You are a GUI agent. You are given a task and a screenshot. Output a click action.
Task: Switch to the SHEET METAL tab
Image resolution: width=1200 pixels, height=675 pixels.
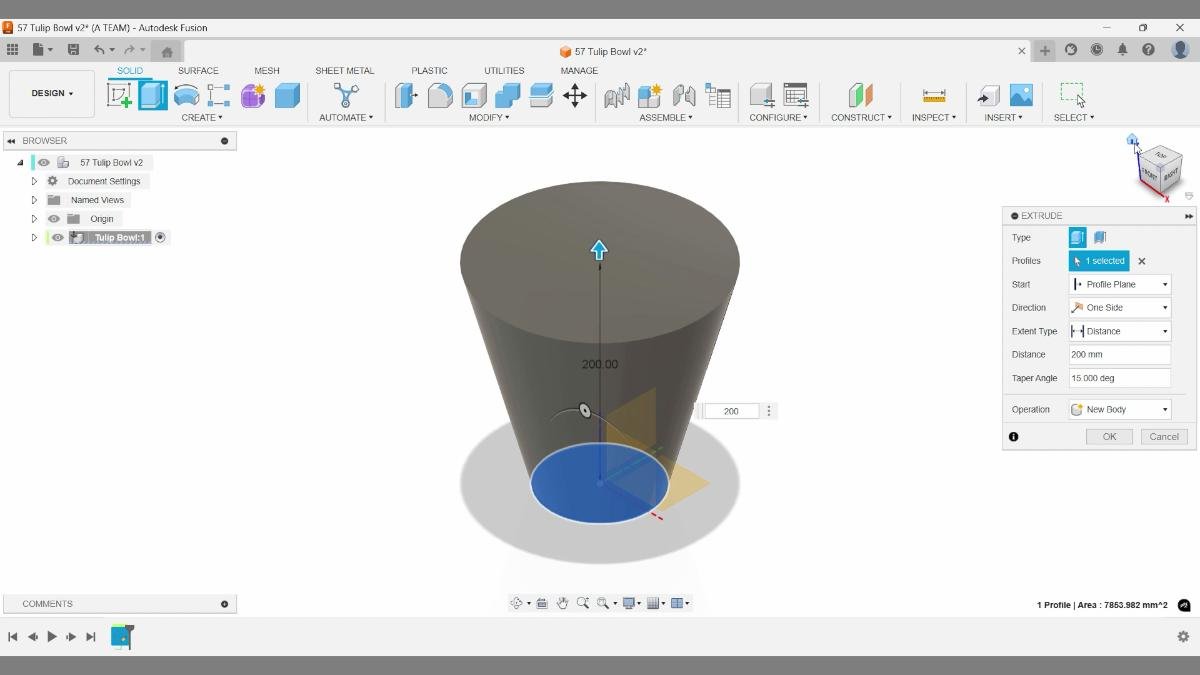pos(345,70)
